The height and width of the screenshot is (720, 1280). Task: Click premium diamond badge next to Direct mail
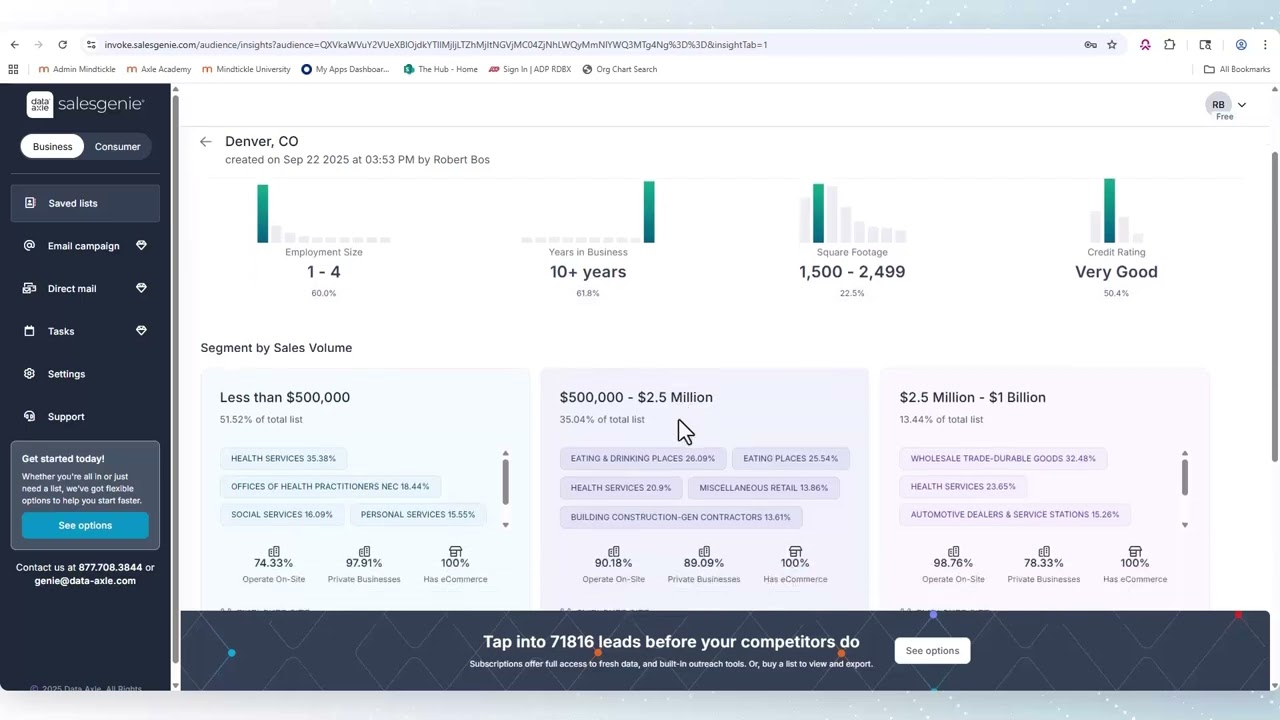click(141, 288)
